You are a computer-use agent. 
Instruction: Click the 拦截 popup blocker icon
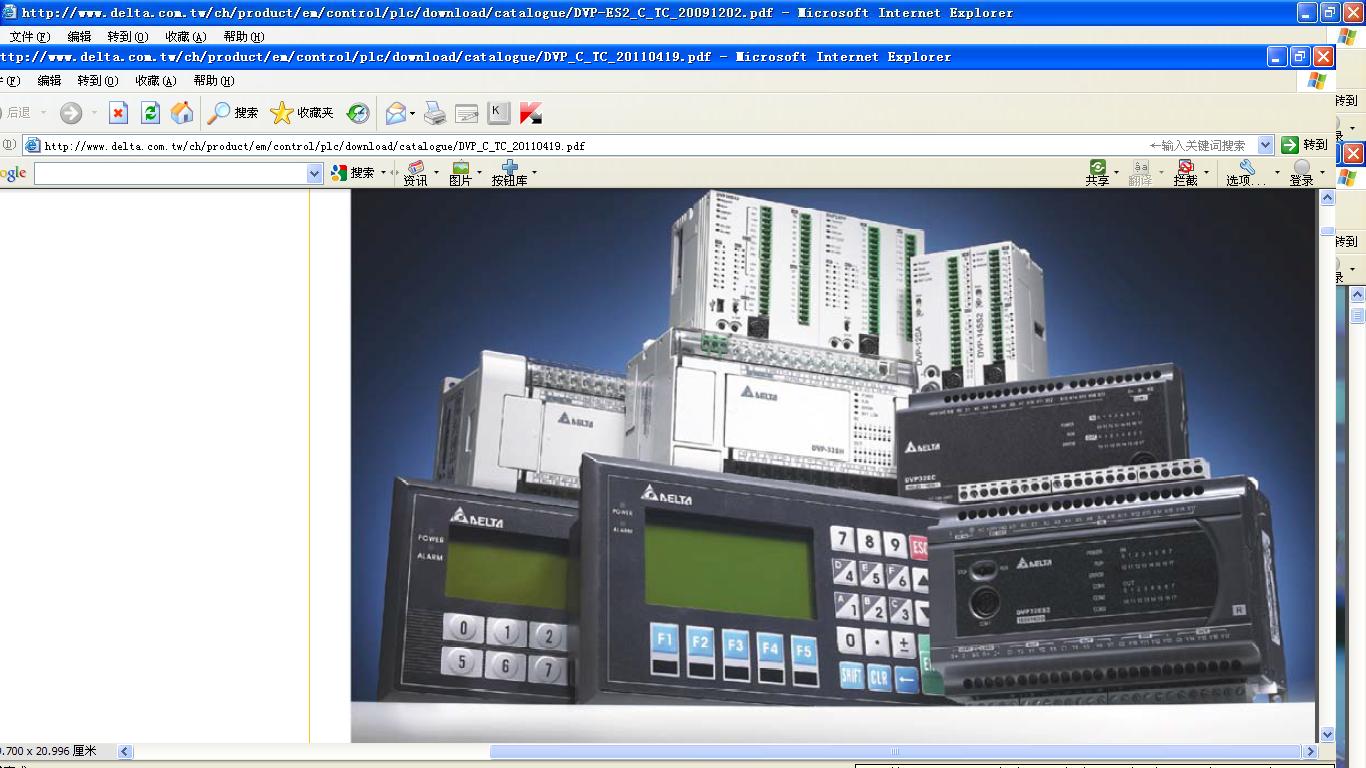(1185, 173)
